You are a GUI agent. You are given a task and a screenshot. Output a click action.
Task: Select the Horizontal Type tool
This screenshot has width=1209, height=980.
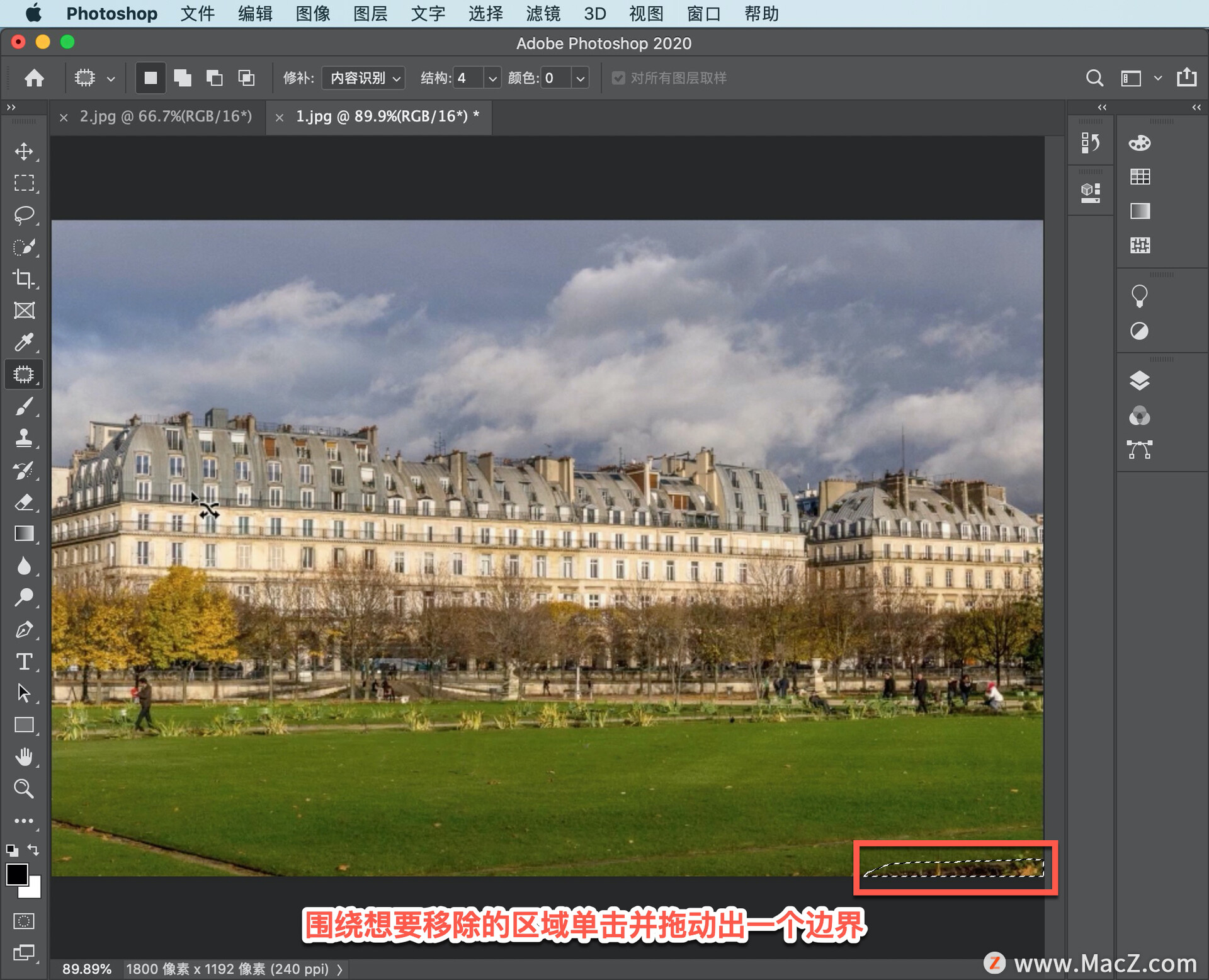tap(24, 661)
